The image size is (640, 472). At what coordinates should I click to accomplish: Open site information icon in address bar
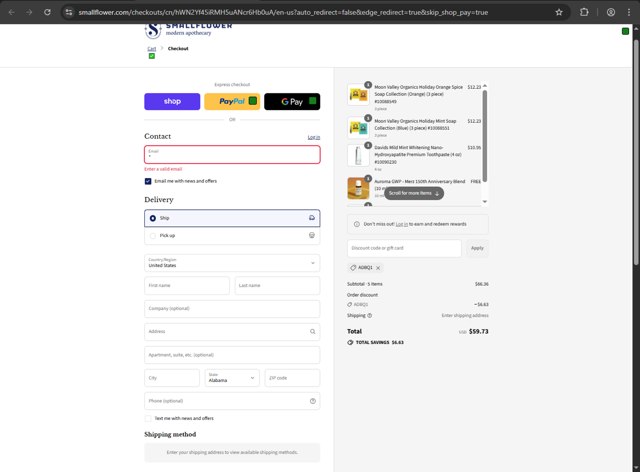[x=69, y=12]
